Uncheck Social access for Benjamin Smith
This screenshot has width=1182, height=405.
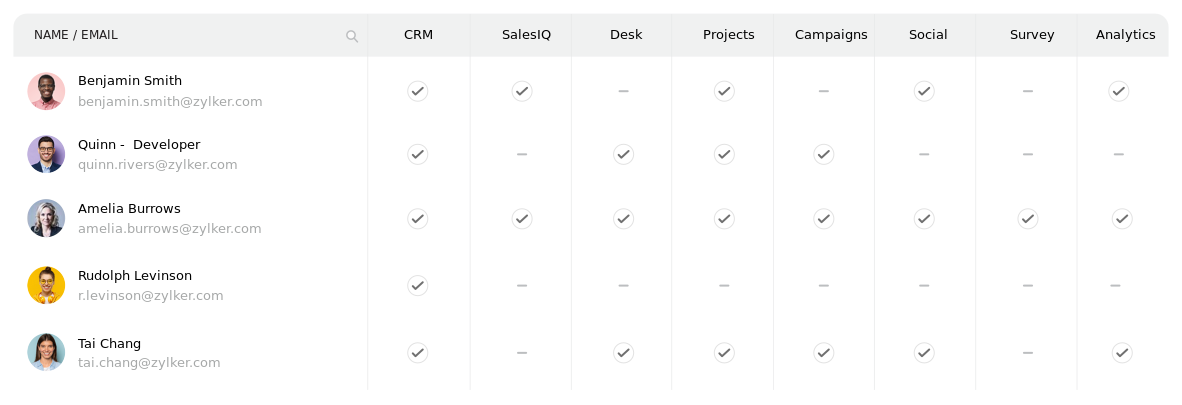(924, 91)
